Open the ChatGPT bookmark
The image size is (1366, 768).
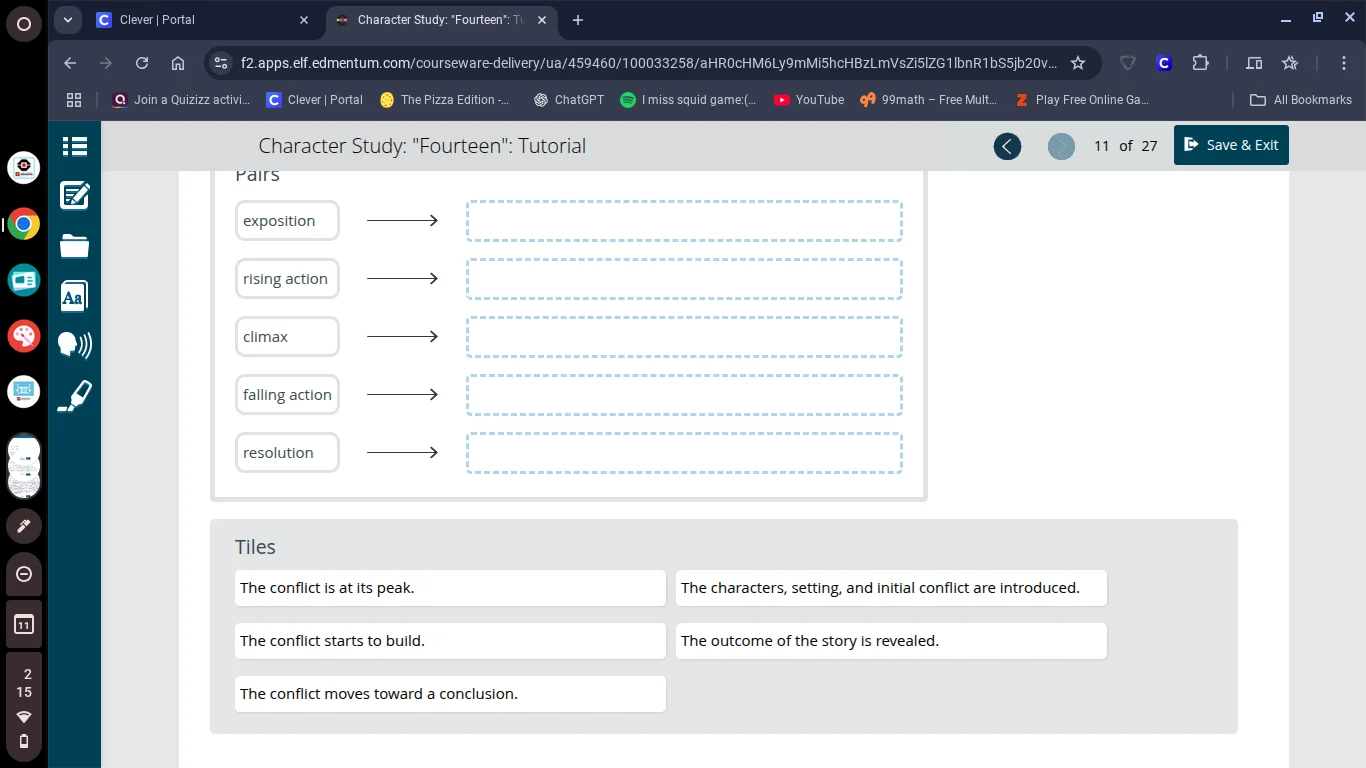569,100
